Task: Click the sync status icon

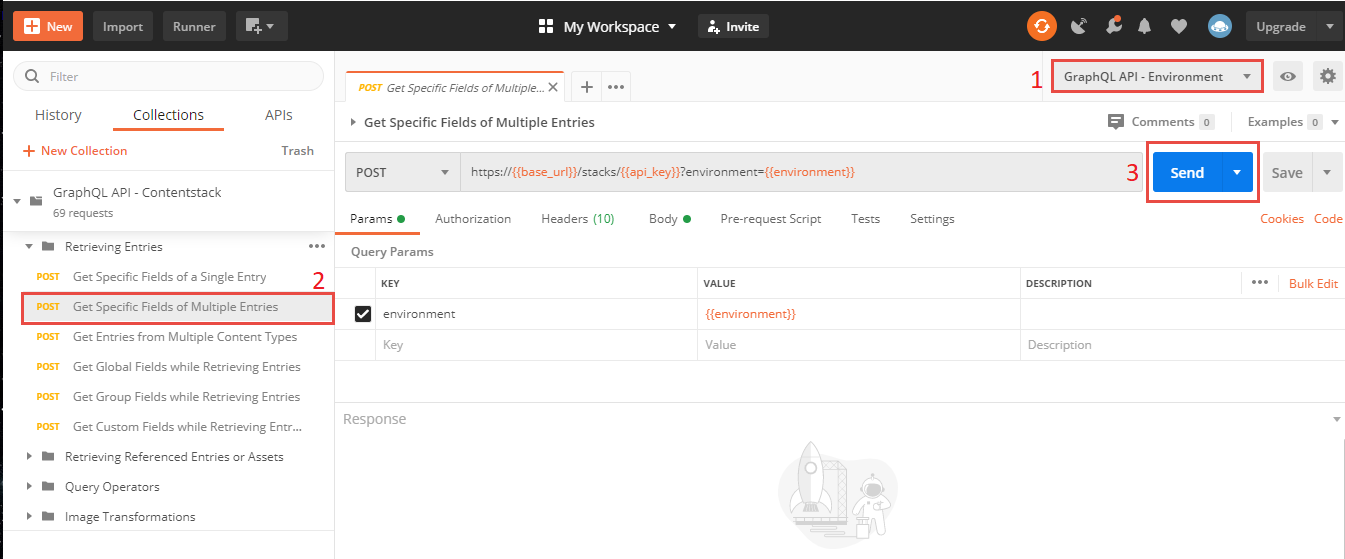Action: pyautogui.click(x=1041, y=27)
